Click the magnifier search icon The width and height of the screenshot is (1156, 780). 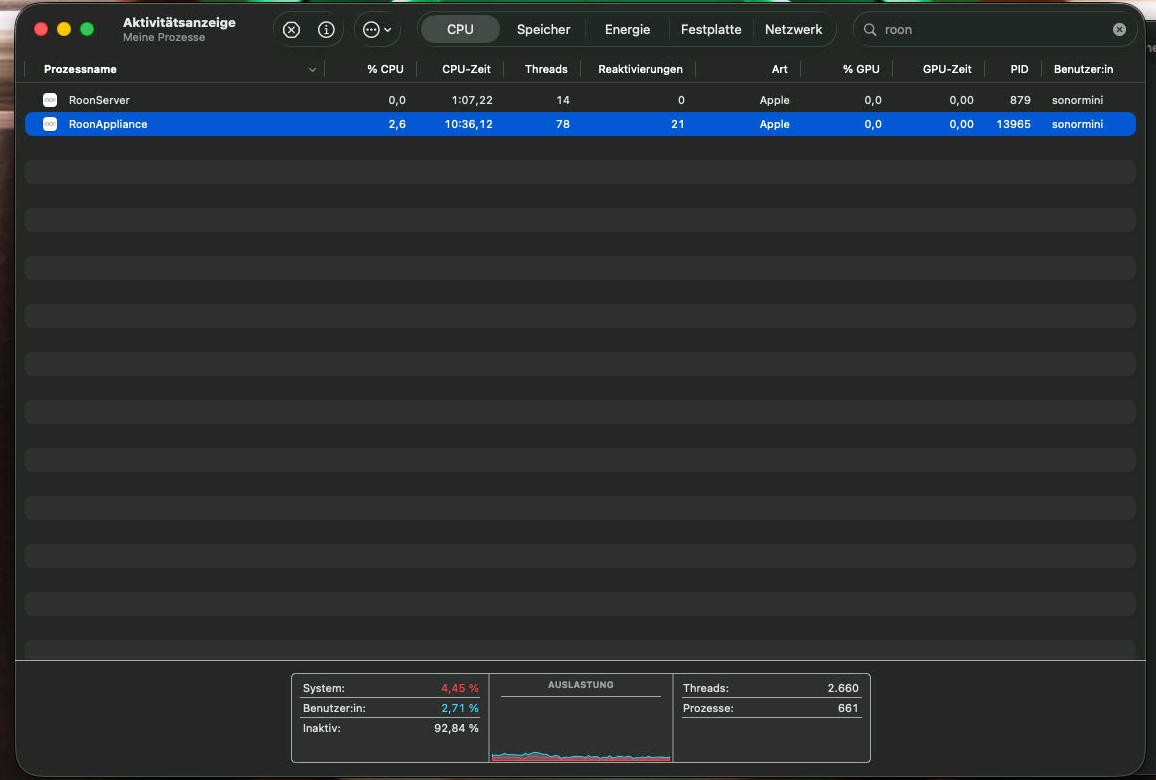[x=870, y=29]
